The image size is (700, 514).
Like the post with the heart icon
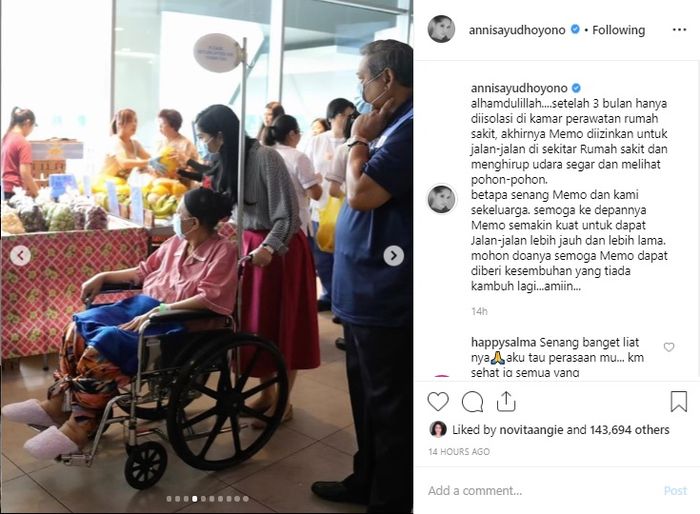[438, 401]
